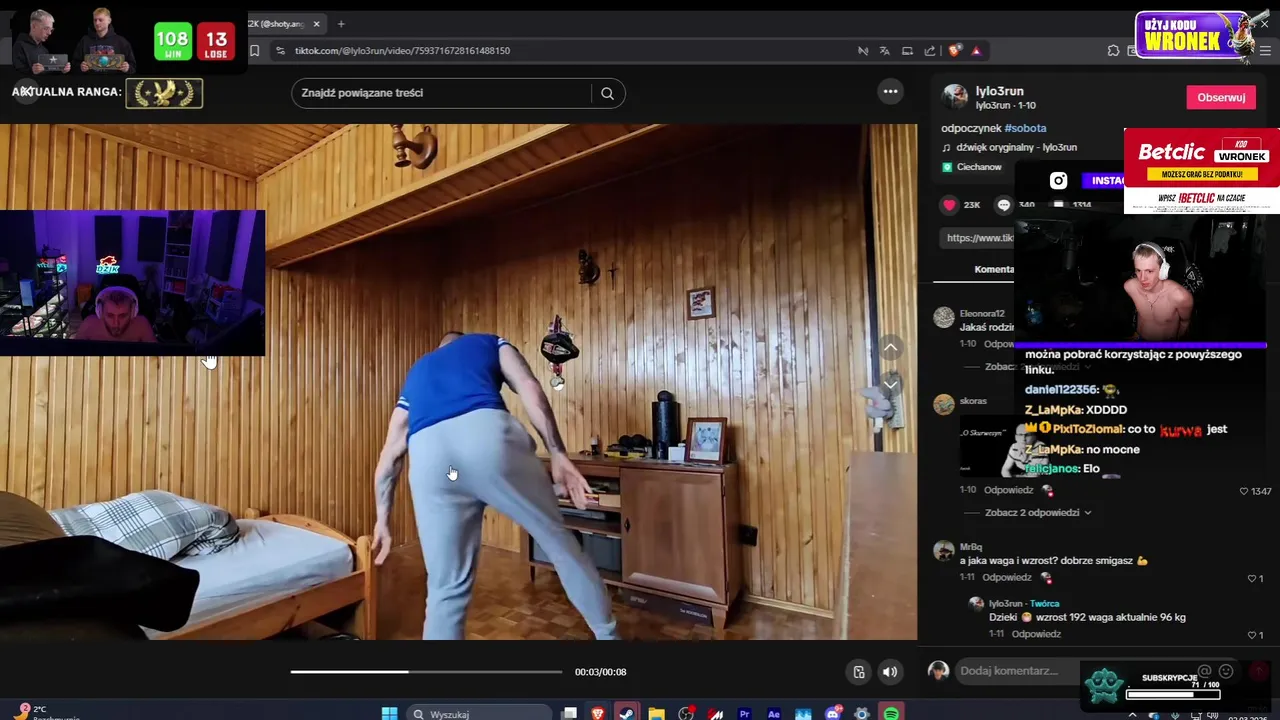Viewport: 1280px width, 720px height.
Task: Close the shoty.ang browser tab
Action: (x=317, y=24)
